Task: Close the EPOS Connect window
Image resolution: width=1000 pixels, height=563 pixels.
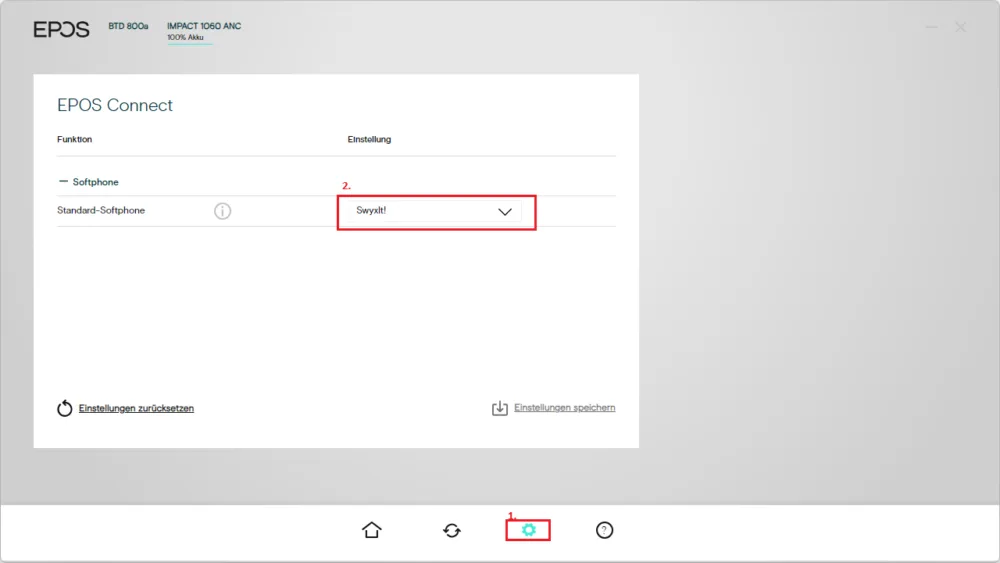Action: pyautogui.click(x=960, y=27)
